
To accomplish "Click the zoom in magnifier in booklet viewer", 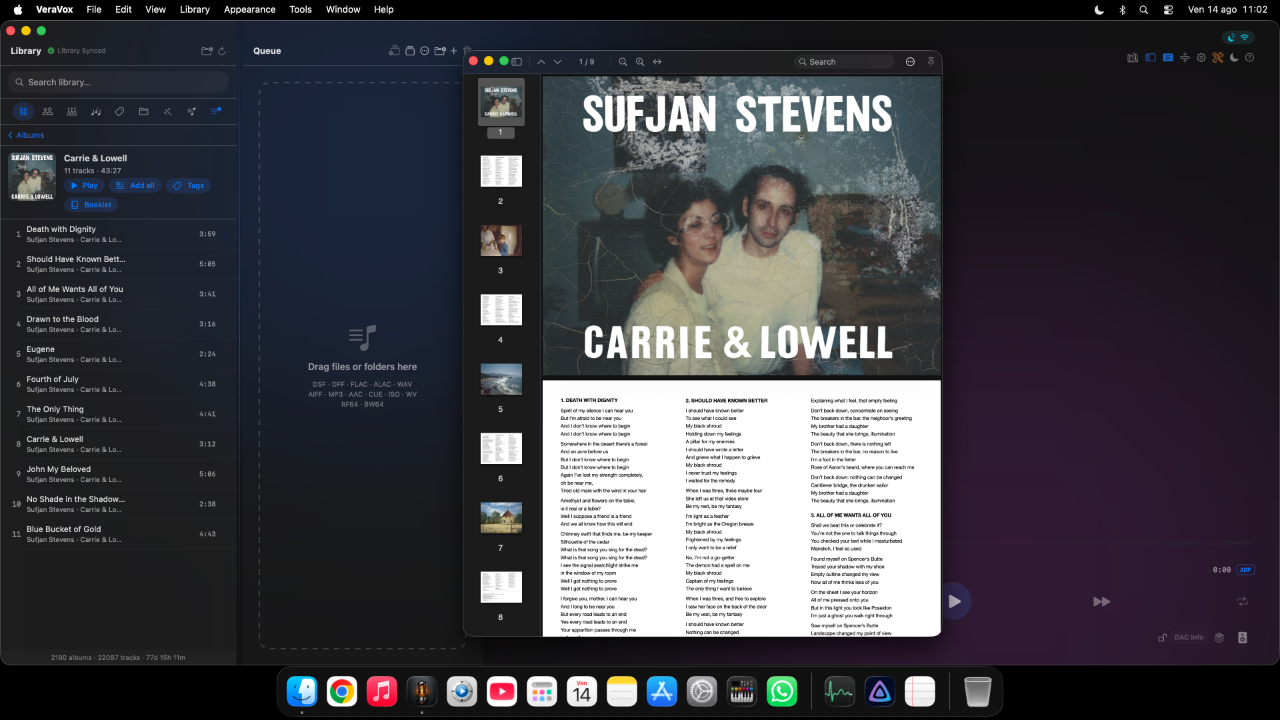I will 640,62.
